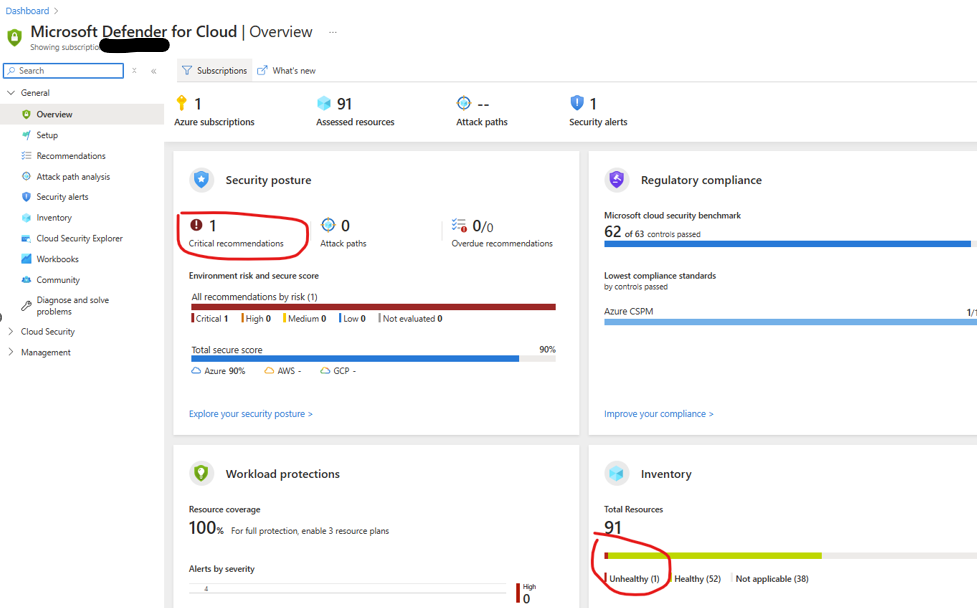Image resolution: width=977 pixels, height=608 pixels.
Task: Click the 1 Critical recommendations tile
Action: tap(236, 233)
